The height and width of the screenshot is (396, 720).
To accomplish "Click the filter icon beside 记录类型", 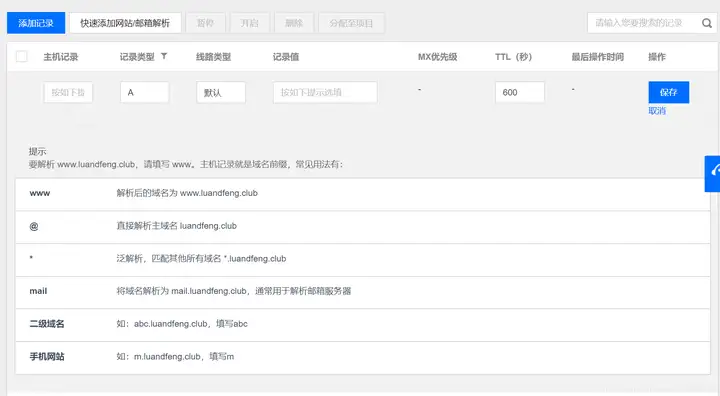I will point(164,56).
